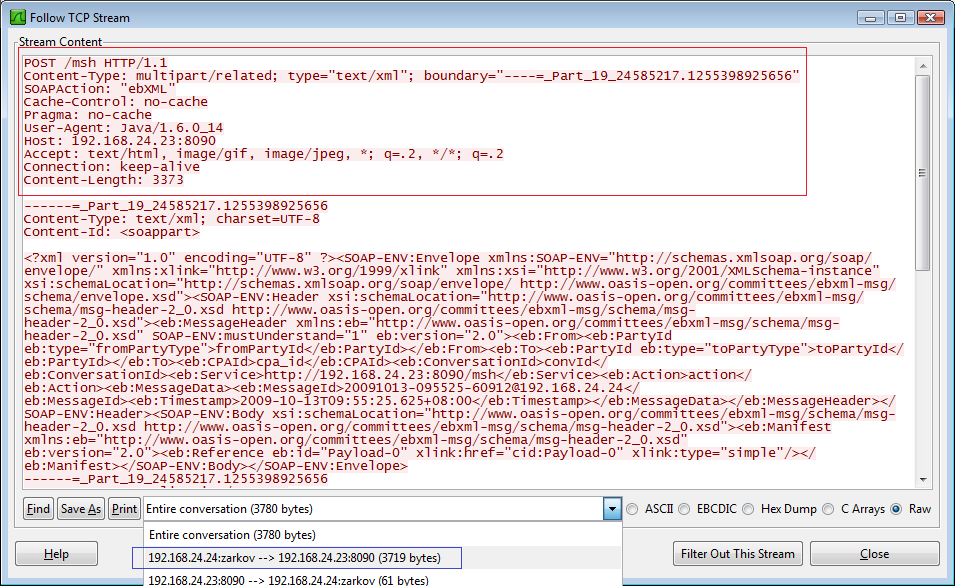
Task: Choose the EBCDIC display format
Action: point(685,509)
